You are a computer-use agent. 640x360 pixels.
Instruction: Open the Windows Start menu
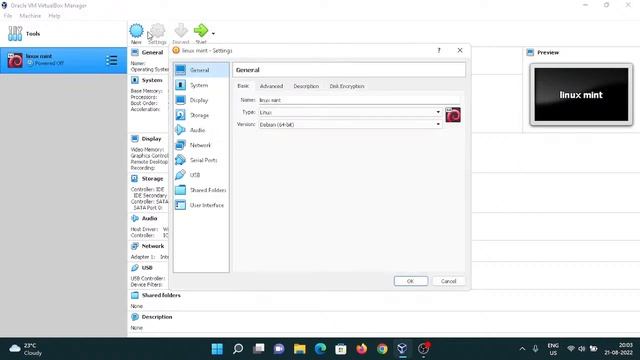[217, 349]
